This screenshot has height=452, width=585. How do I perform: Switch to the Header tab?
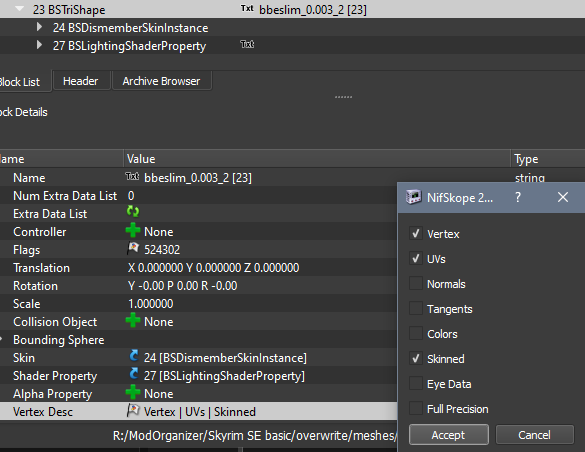tap(82, 81)
